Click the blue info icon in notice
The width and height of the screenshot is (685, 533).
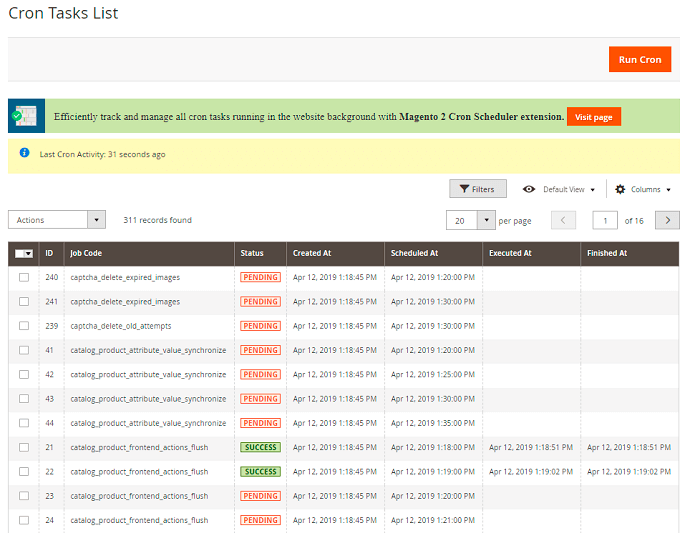point(24,154)
